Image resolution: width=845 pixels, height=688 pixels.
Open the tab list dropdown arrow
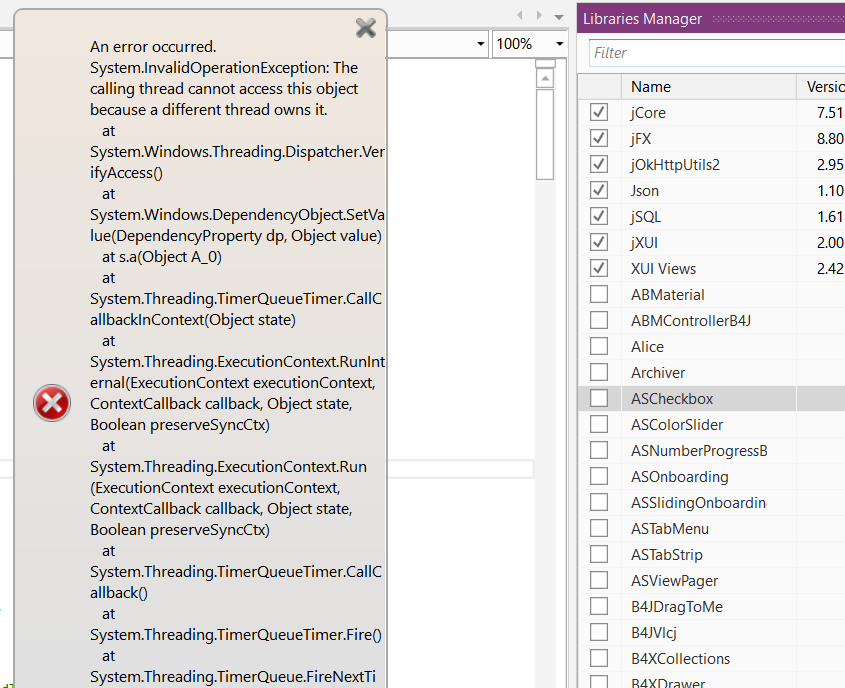[x=559, y=17]
